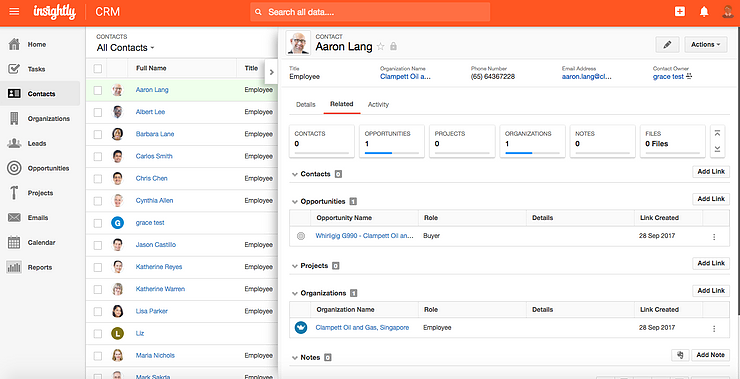The height and width of the screenshot is (379, 740).
Task: Check the box next to Albert Lee
Action: tap(98, 112)
